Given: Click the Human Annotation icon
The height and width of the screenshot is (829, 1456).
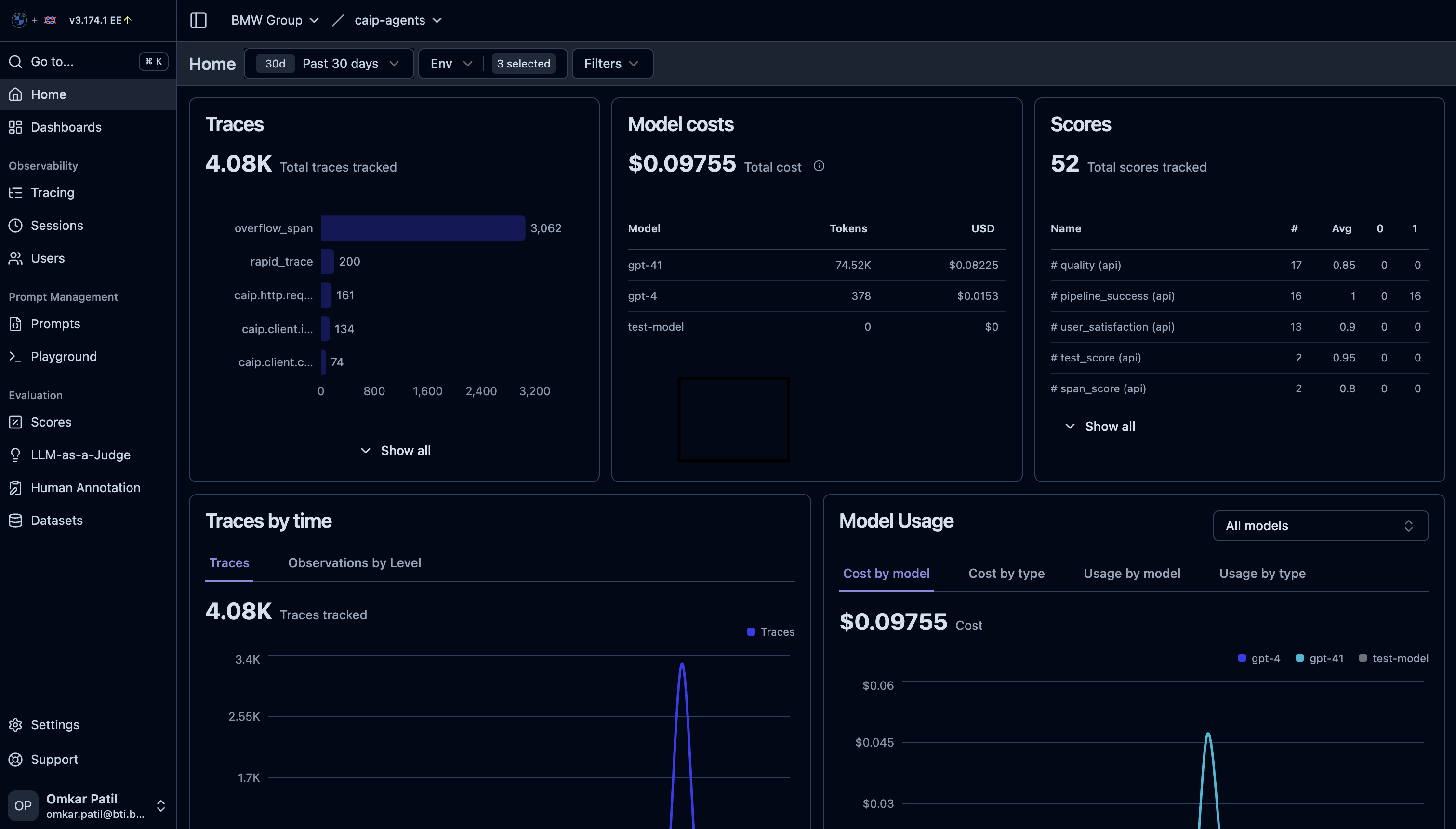Looking at the screenshot, I should point(15,488).
